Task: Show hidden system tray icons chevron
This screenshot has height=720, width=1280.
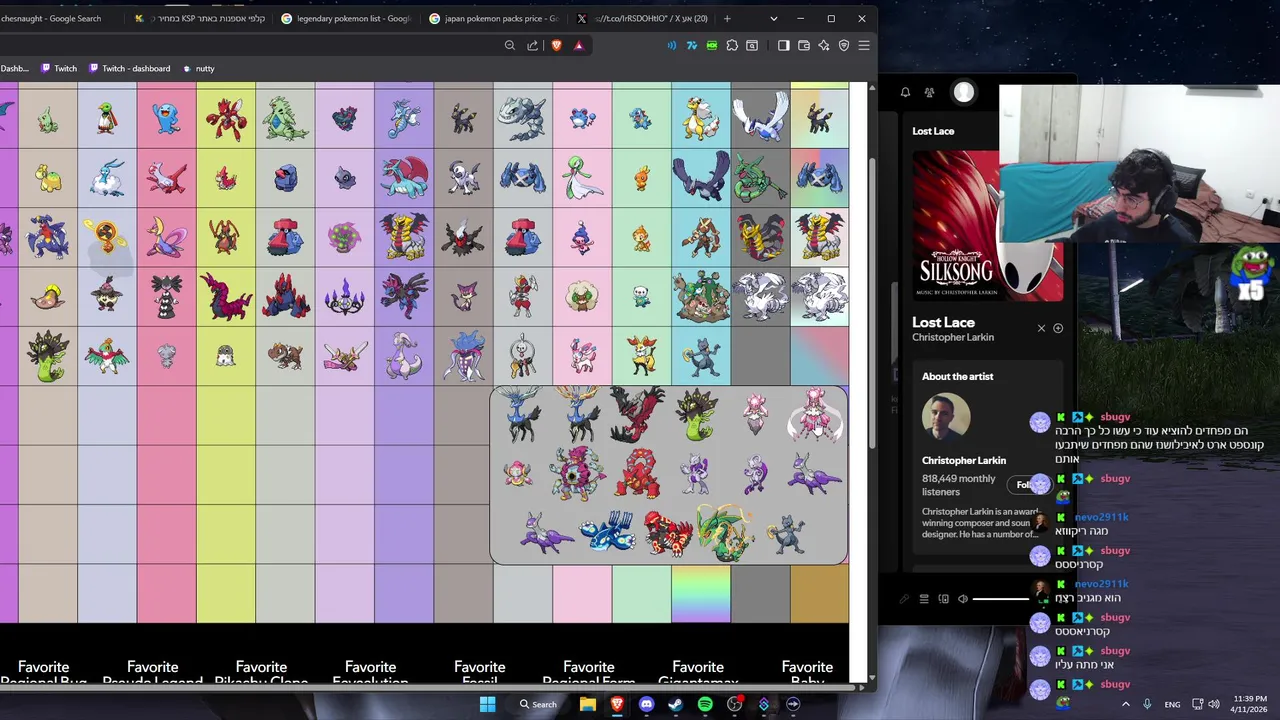Action: pos(1126,704)
